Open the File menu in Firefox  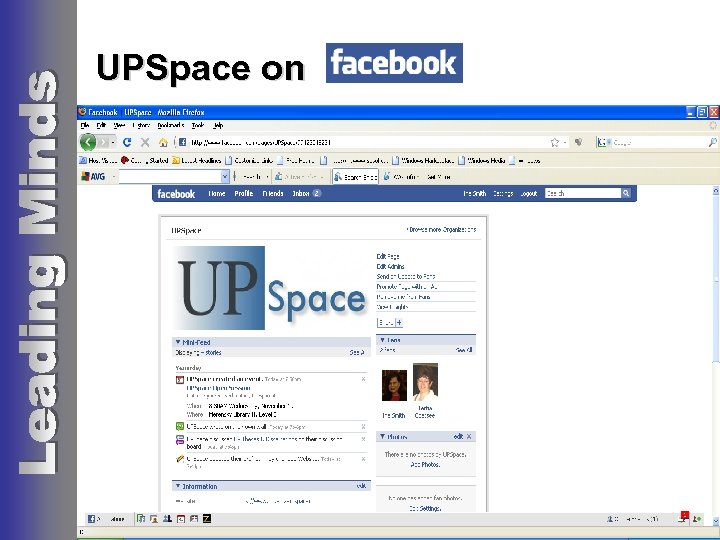(85, 125)
